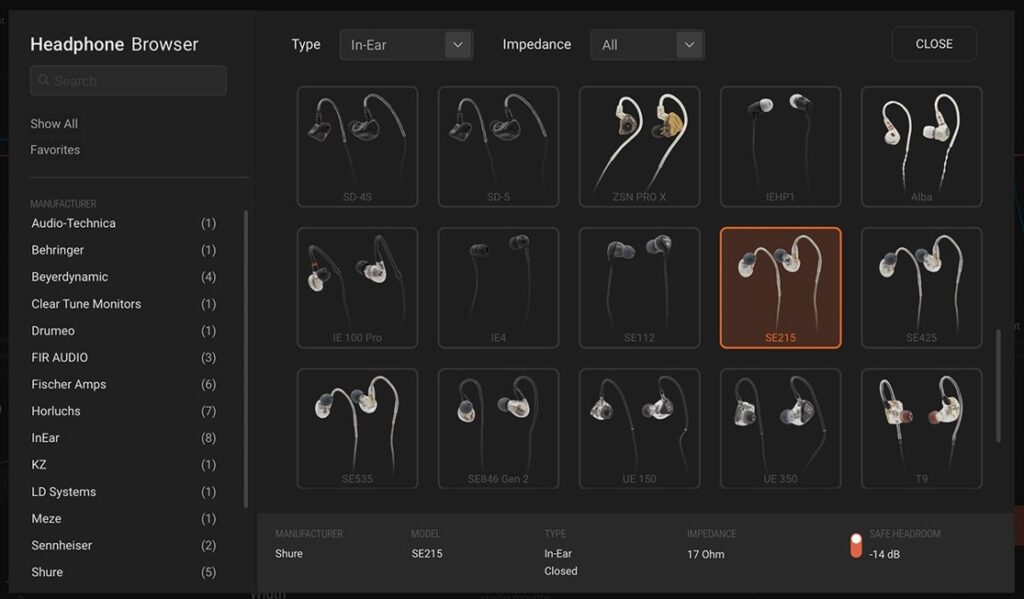Filter by KZ manufacturer
Screen dimensions: 1024x599
[123, 464]
